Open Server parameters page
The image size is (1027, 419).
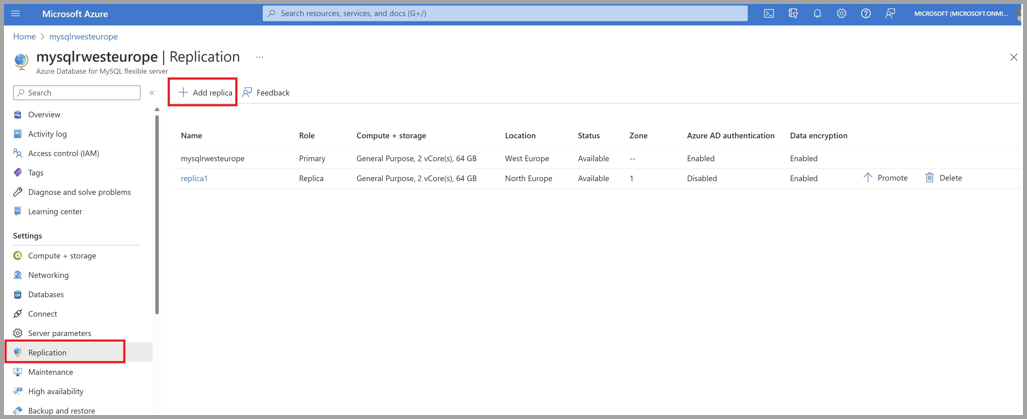click(x=59, y=333)
